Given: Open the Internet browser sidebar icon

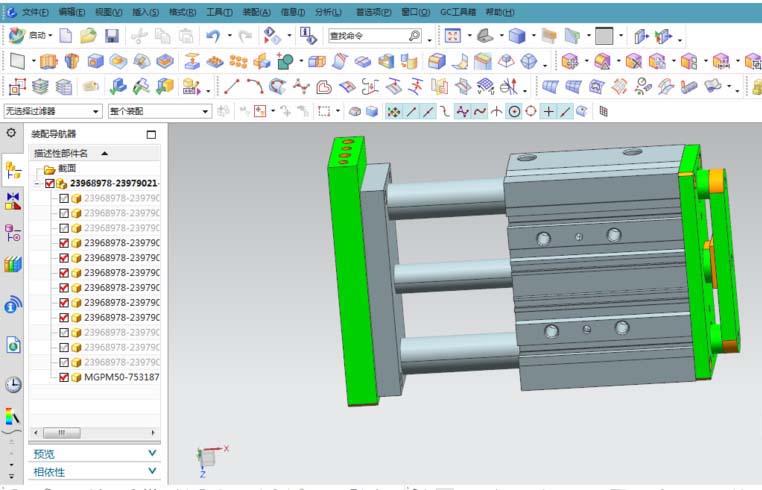Looking at the screenshot, I should pos(13,345).
